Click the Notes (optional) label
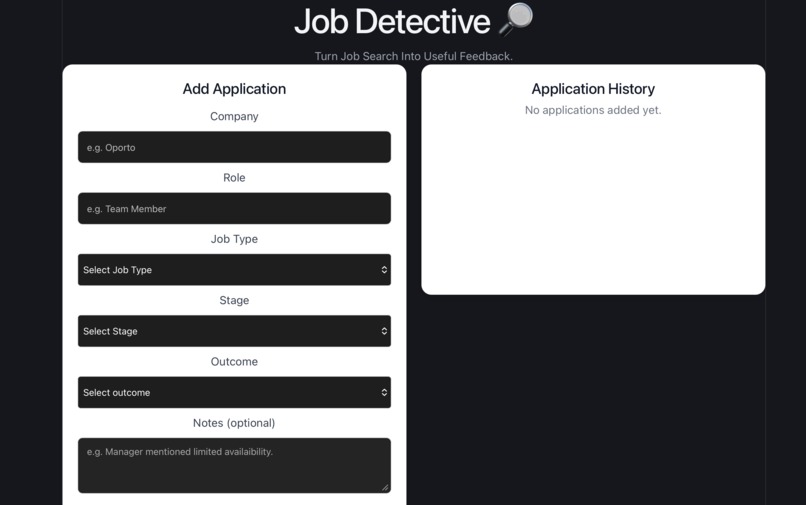 tap(234, 423)
